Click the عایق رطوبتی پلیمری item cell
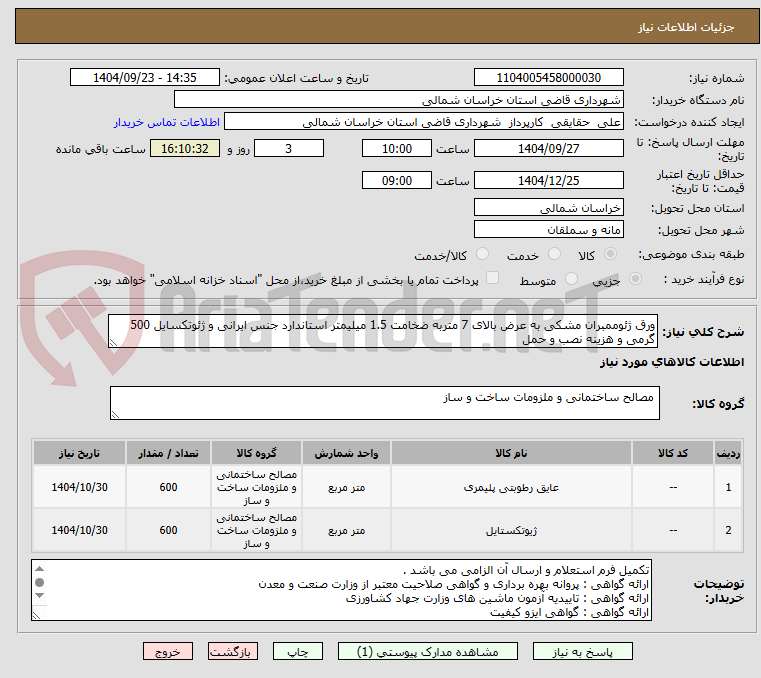The width and height of the screenshot is (761, 678). pyautogui.click(x=511, y=487)
